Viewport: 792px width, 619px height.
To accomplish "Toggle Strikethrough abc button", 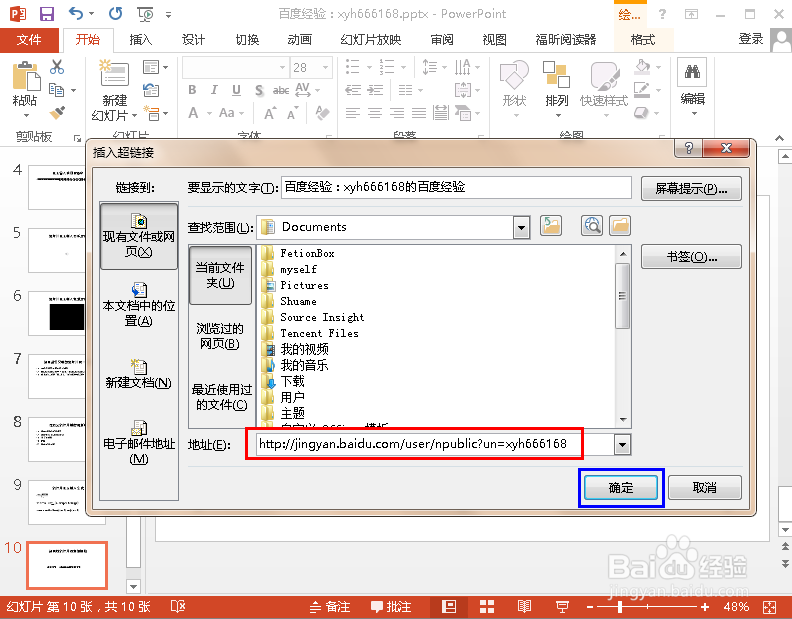I will click(281, 90).
